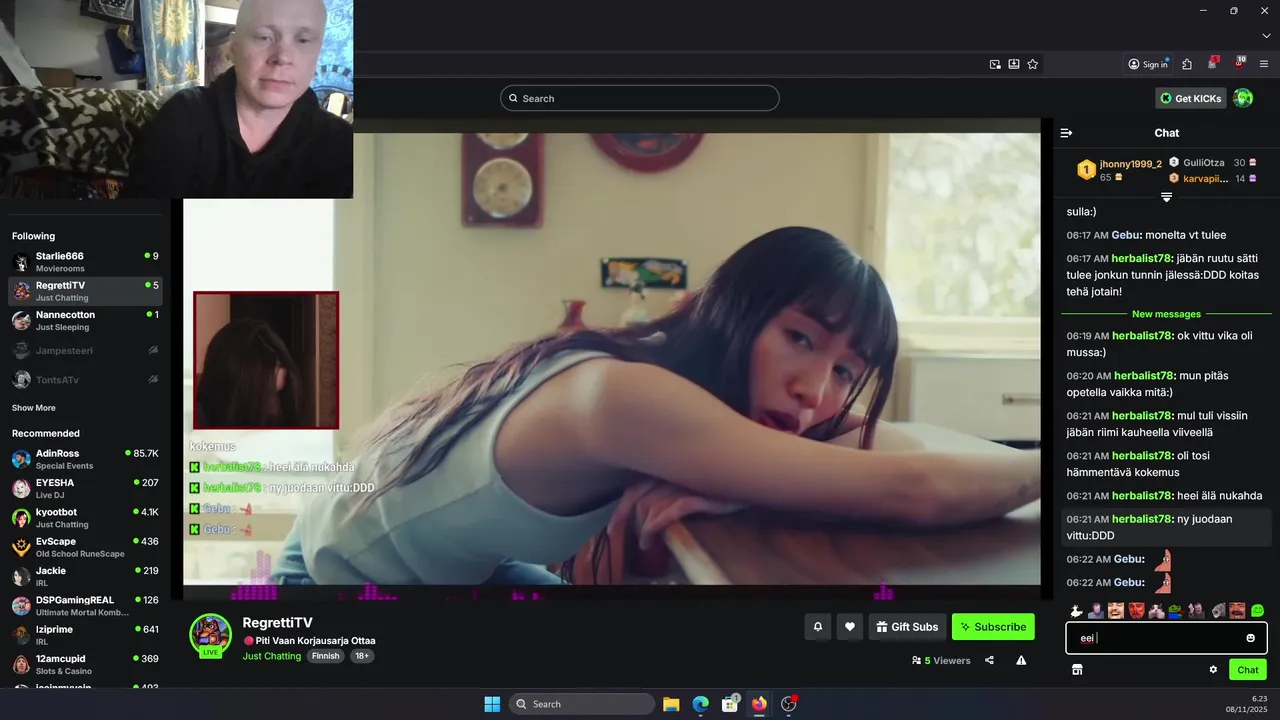The width and height of the screenshot is (1280, 720).
Task: Collapse the chat panel arrow icon
Action: [1066, 132]
